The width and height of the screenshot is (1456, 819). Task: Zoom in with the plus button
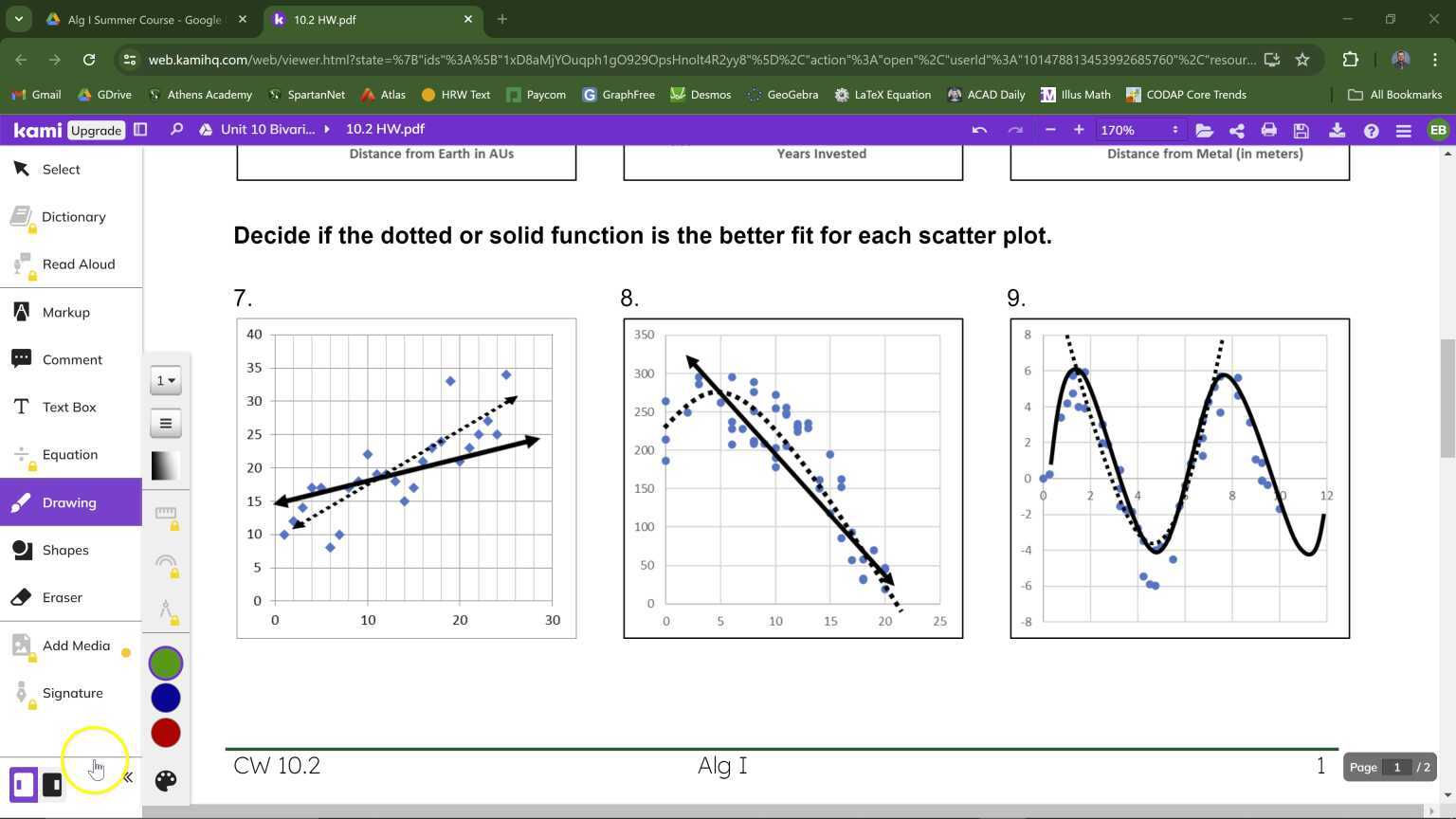[x=1079, y=130]
